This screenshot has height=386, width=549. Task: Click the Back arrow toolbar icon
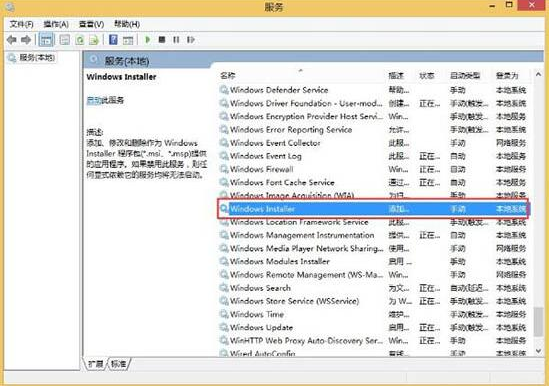coord(12,40)
